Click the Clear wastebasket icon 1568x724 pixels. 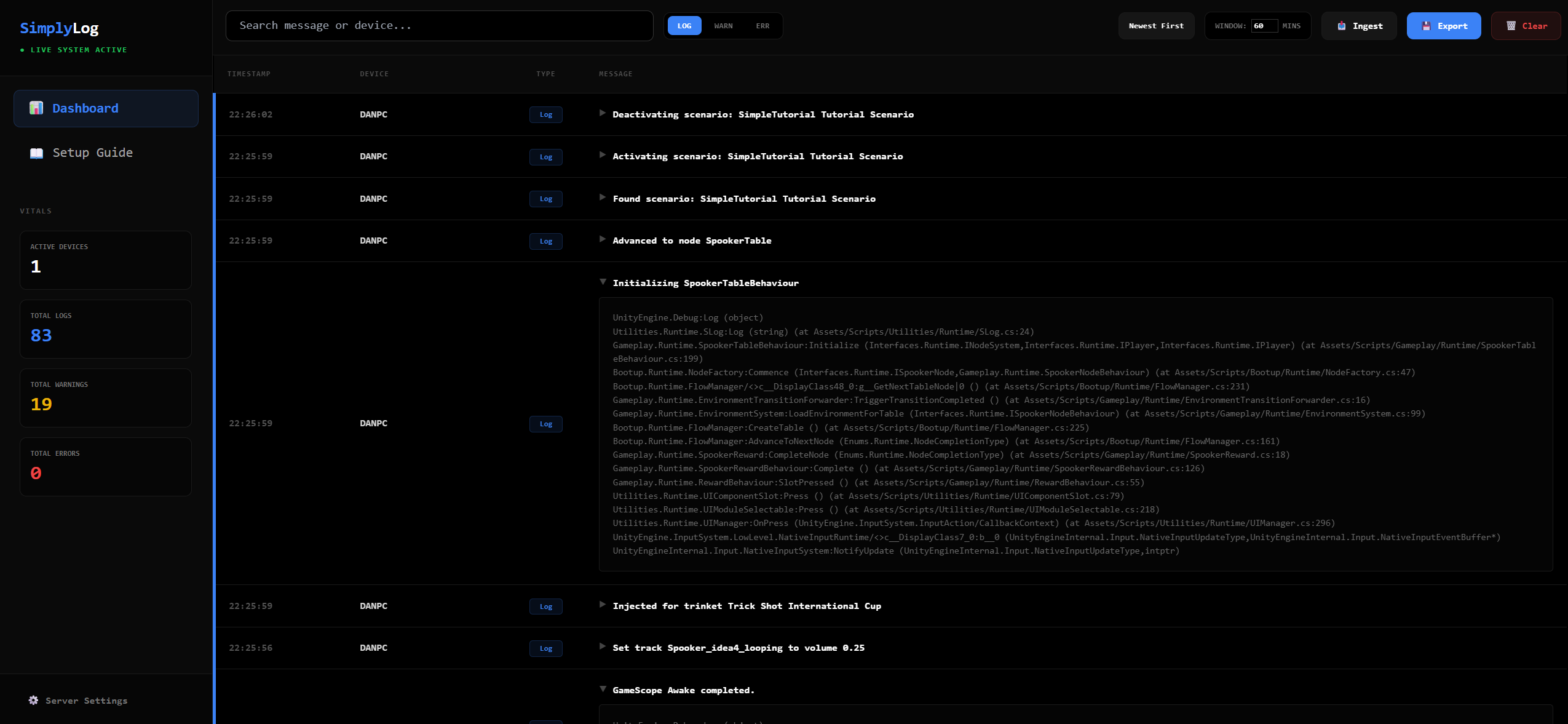pyautogui.click(x=1510, y=25)
